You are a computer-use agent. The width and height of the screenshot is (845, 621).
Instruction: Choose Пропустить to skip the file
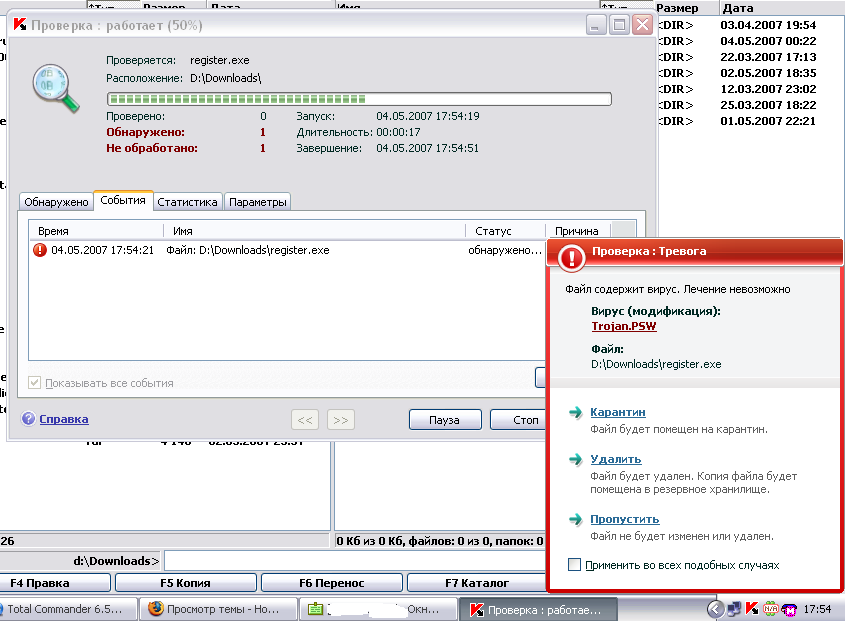coord(625,519)
